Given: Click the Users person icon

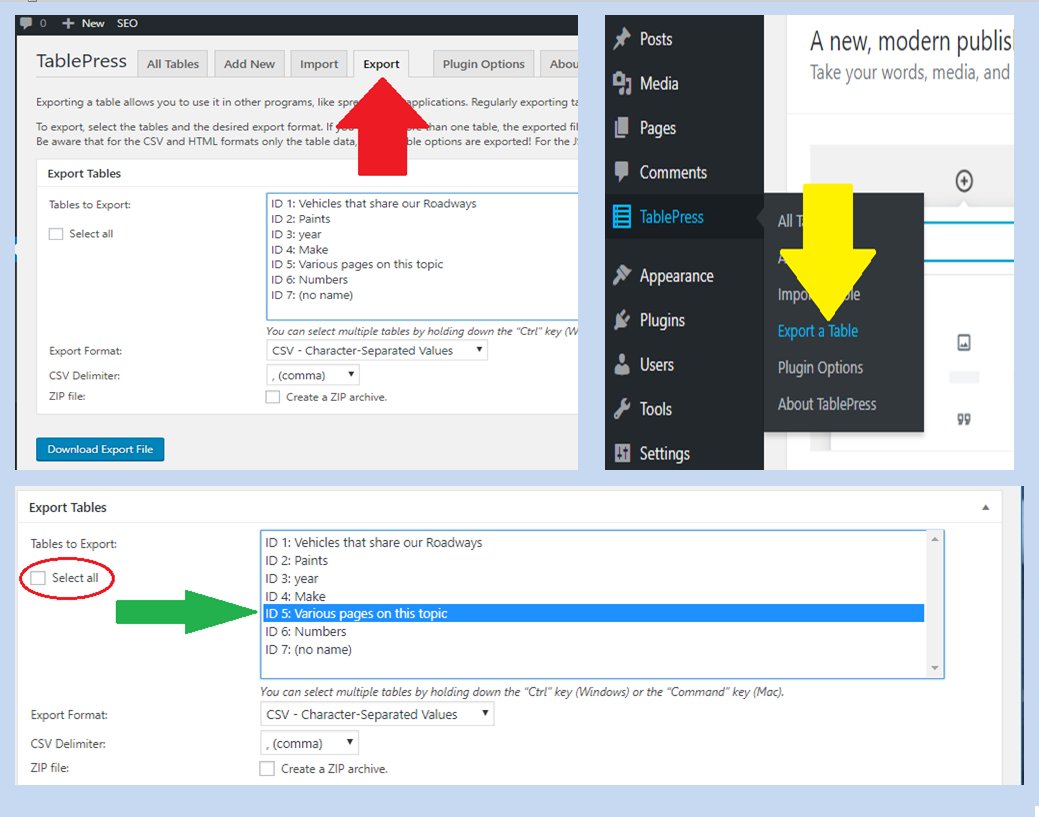Looking at the screenshot, I should pyautogui.click(x=622, y=364).
